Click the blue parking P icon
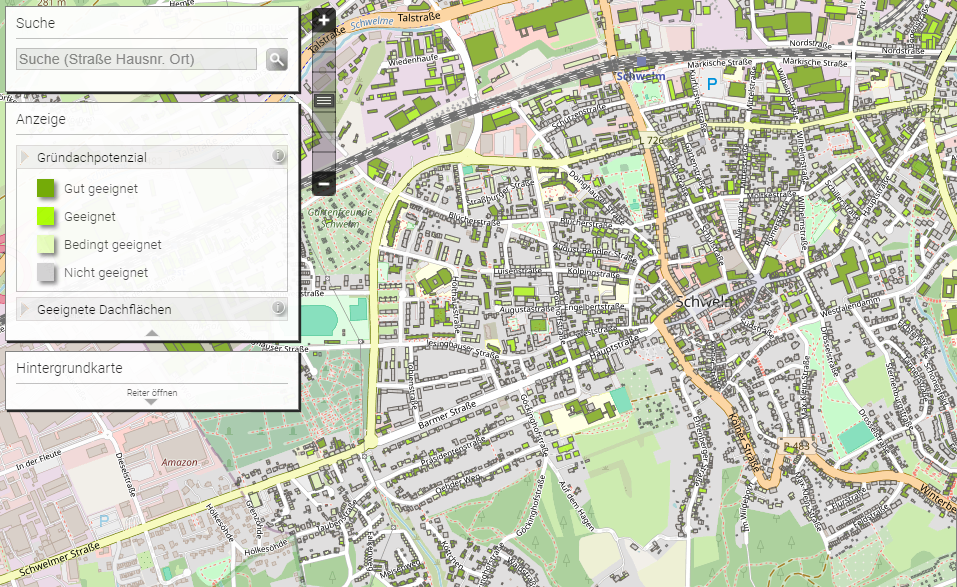 tap(712, 85)
